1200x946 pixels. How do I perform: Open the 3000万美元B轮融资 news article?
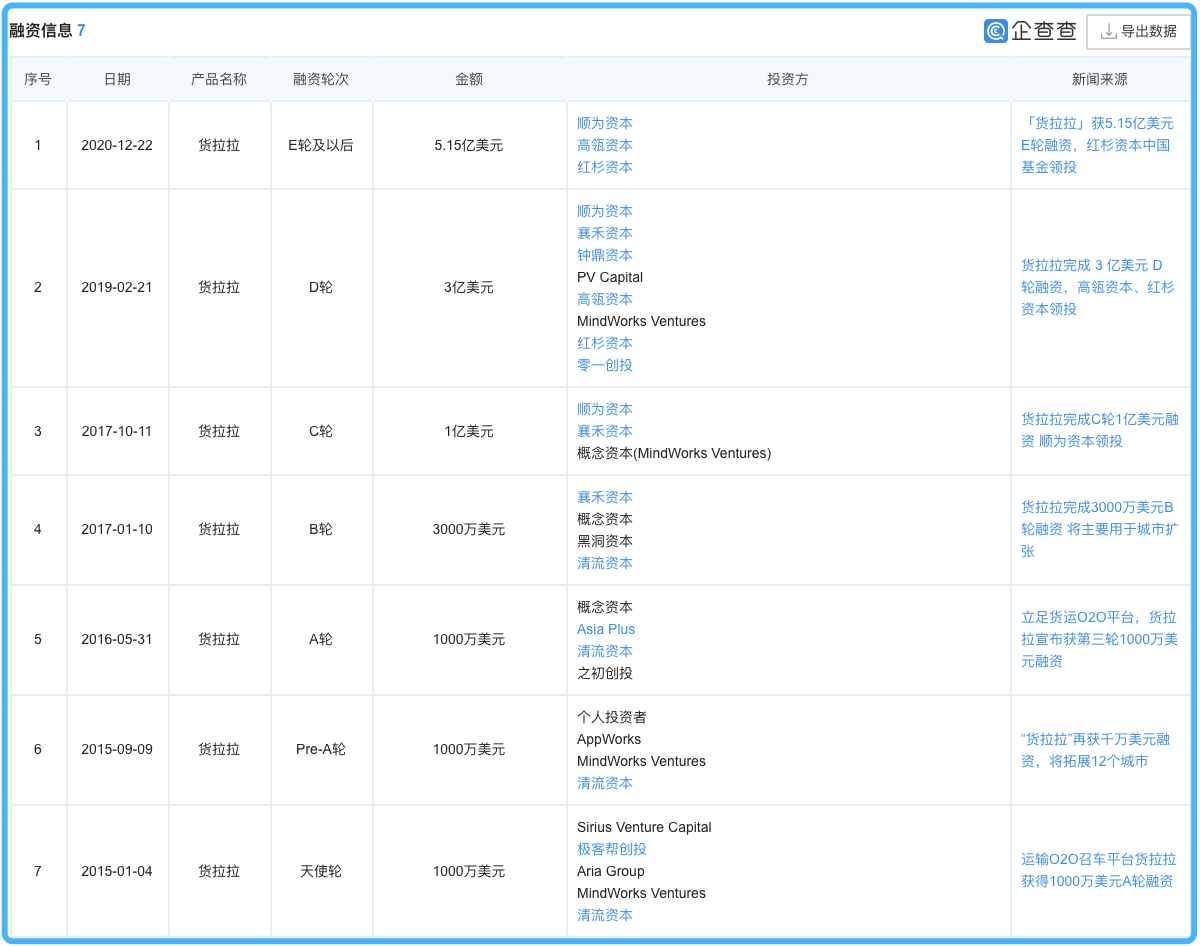[x=1096, y=529]
